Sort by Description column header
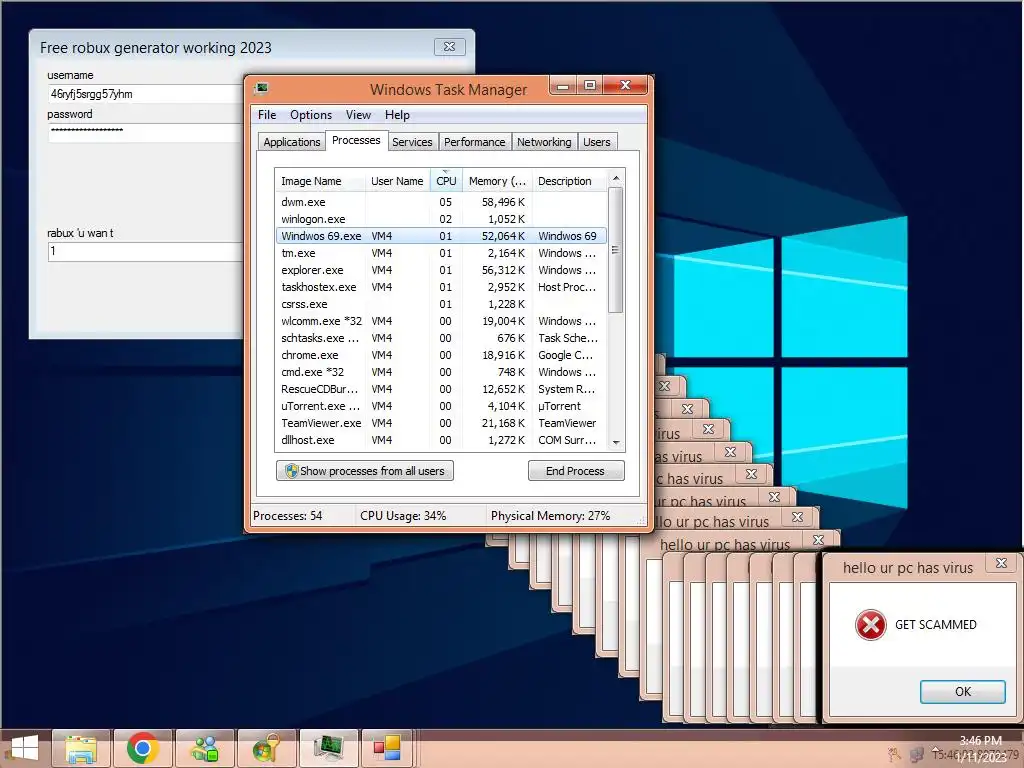 coord(568,181)
